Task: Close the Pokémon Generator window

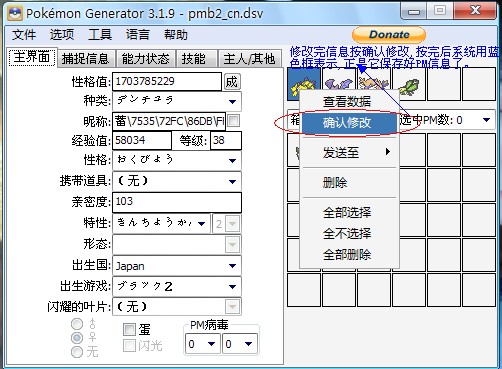Action: coord(475,11)
